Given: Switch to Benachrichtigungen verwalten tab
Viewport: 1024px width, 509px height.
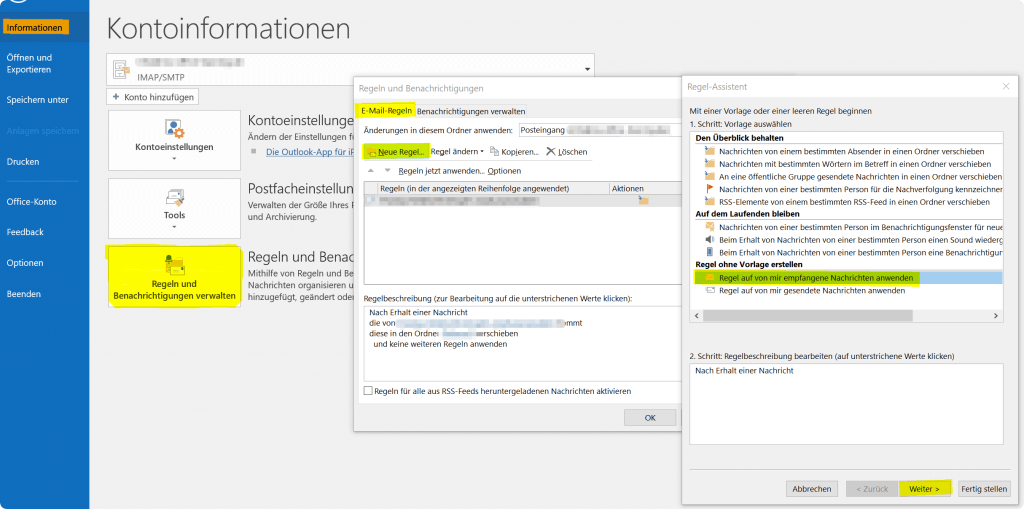Looking at the screenshot, I should click(x=471, y=111).
